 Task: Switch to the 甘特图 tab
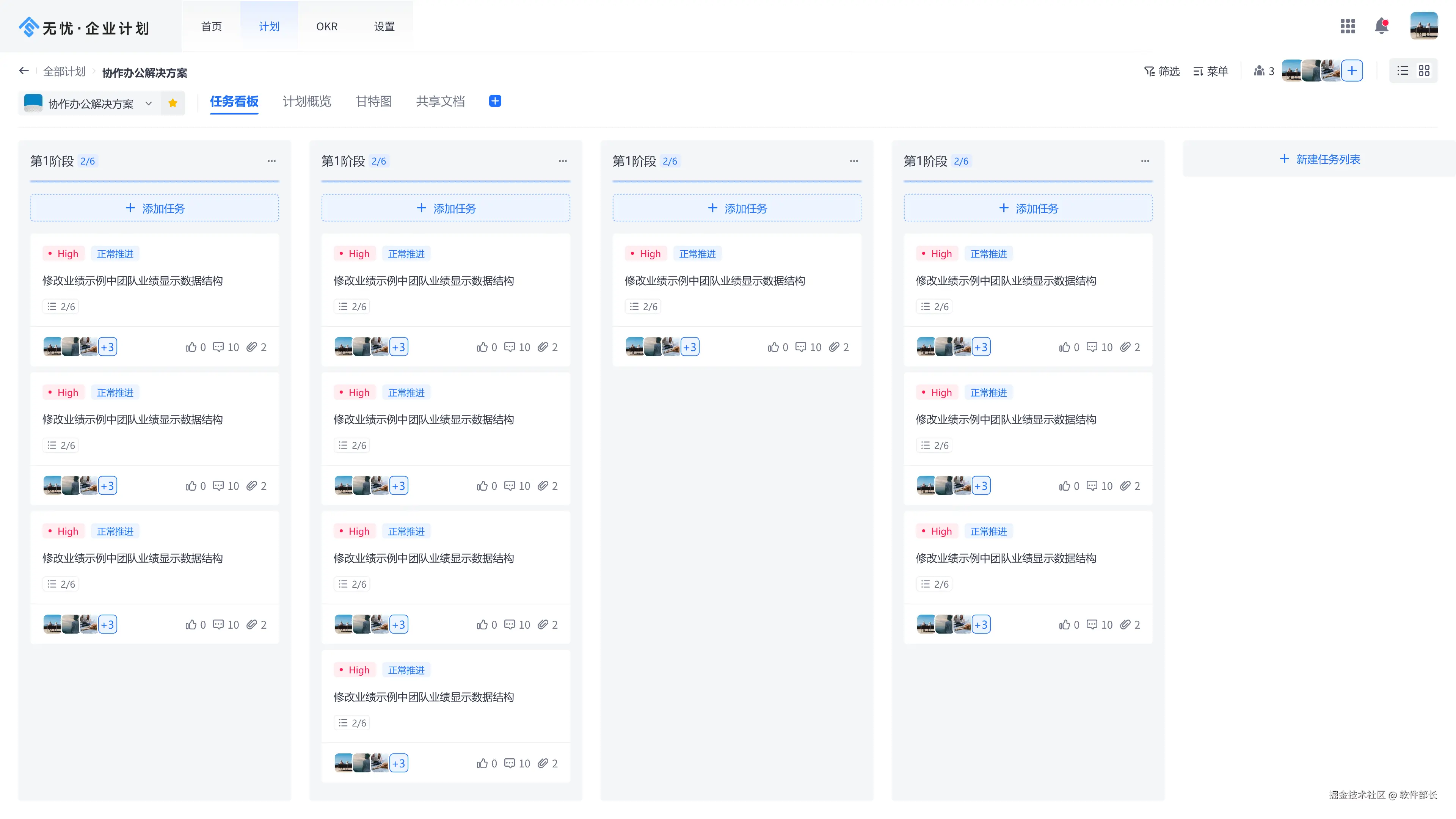tap(373, 101)
